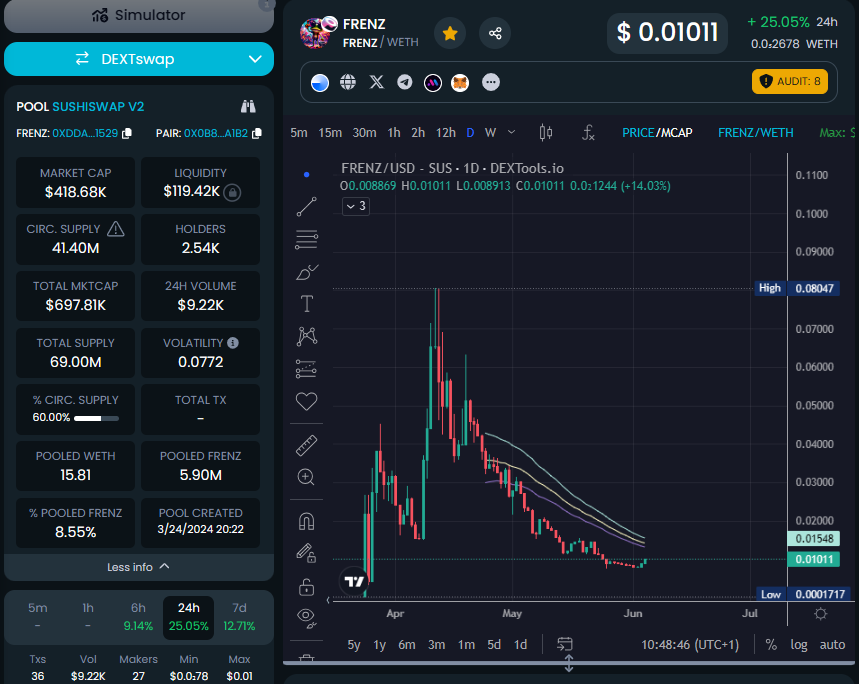
Task: Lock all drawing tools padlock icon
Action: tap(306, 587)
